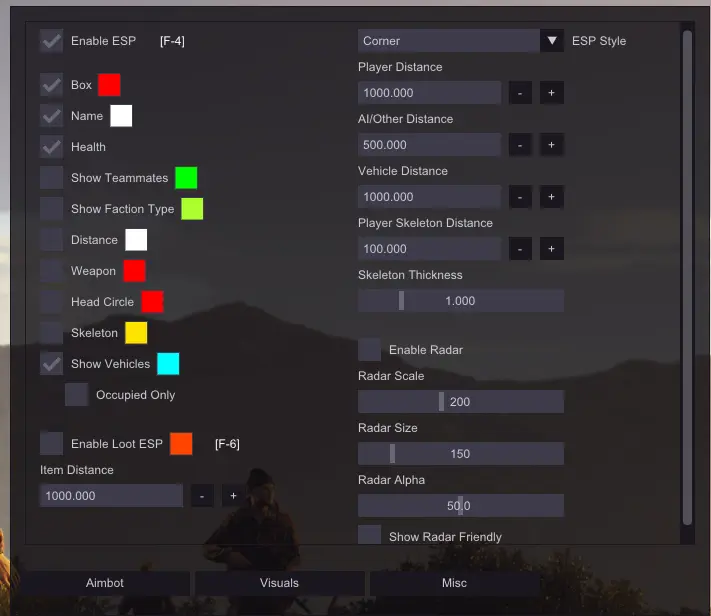Increase Vehicle Distance using plus button
Viewport: 711px width, 616px height.
551,197
